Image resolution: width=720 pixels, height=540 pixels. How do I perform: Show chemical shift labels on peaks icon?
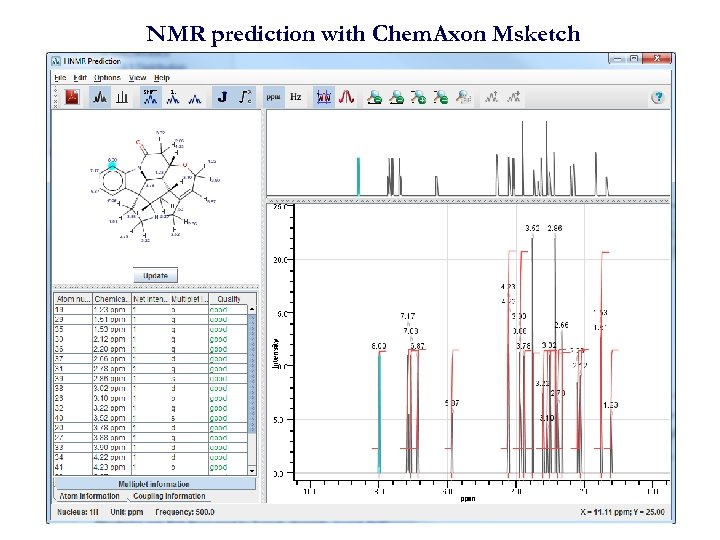[x=151, y=97]
